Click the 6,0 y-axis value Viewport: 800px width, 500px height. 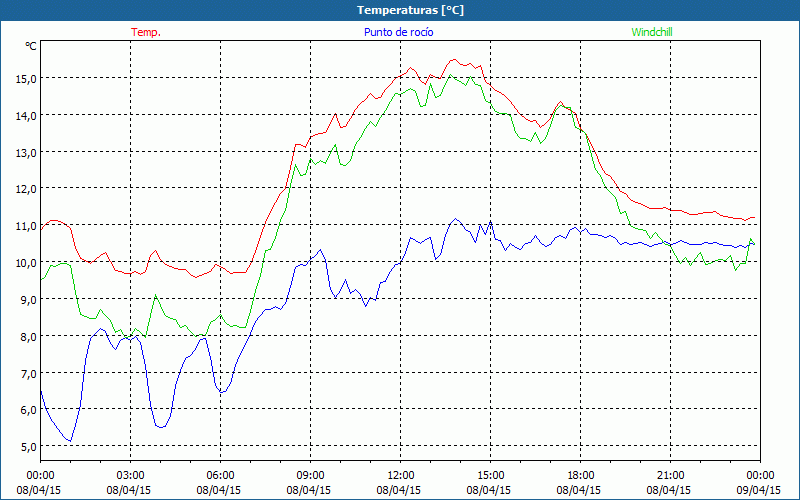(30, 410)
